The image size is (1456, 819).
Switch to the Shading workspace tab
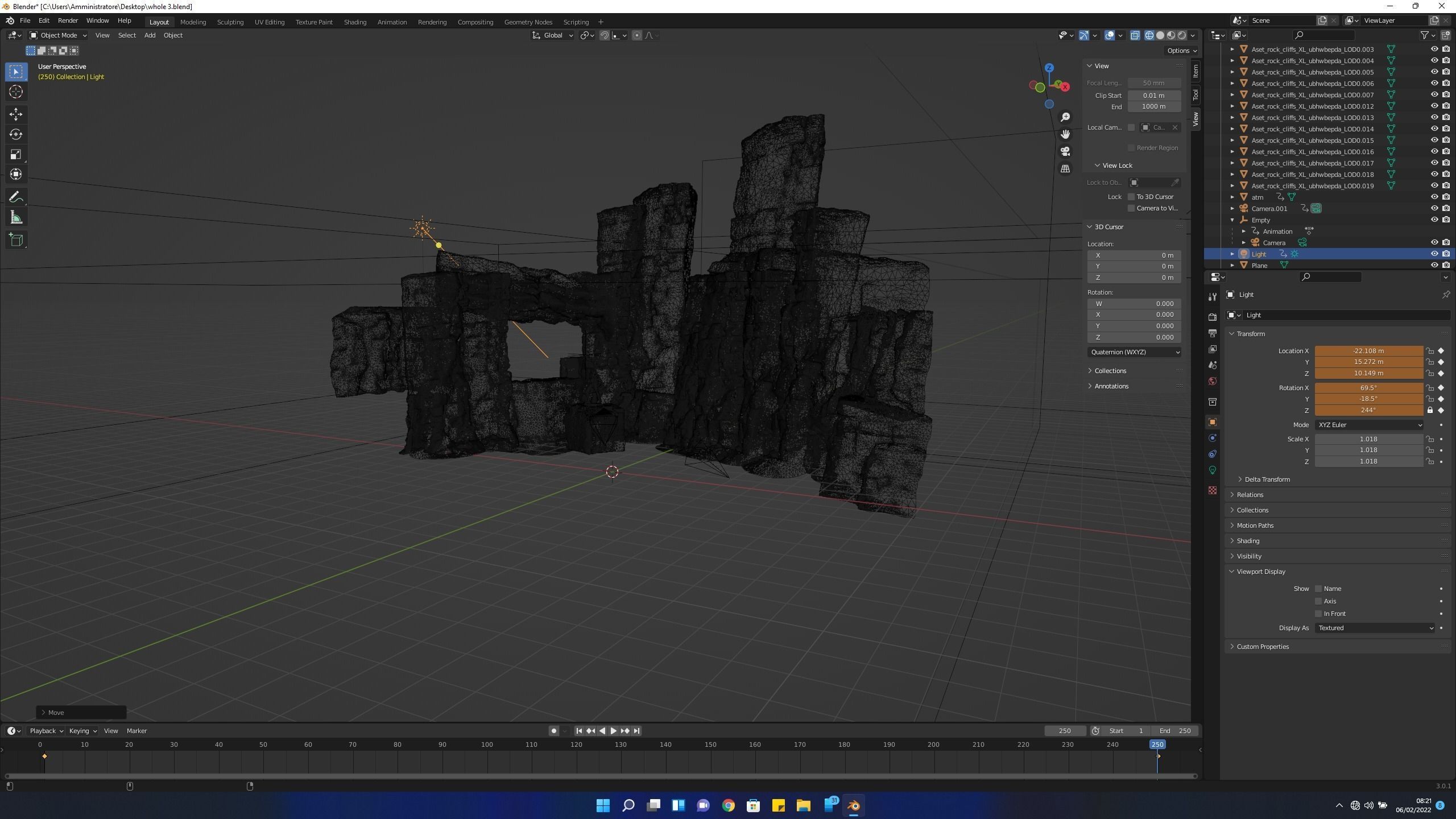tap(355, 22)
